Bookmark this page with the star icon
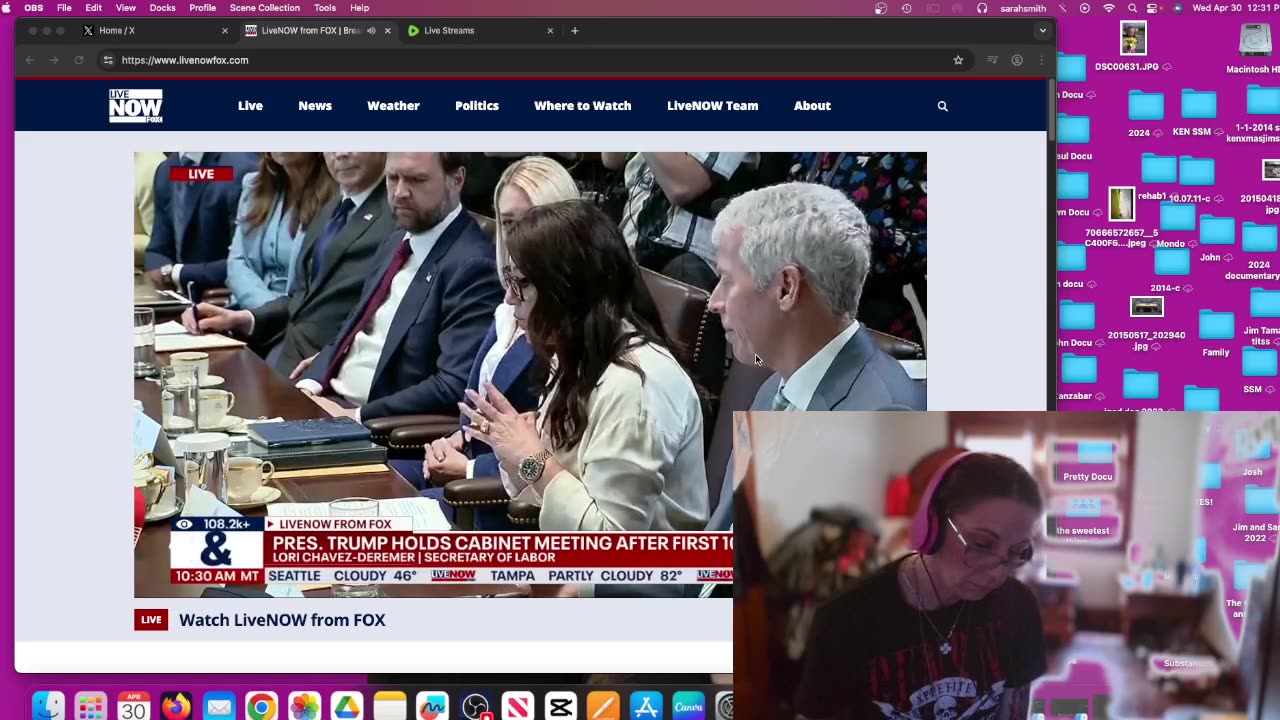 pos(958,60)
